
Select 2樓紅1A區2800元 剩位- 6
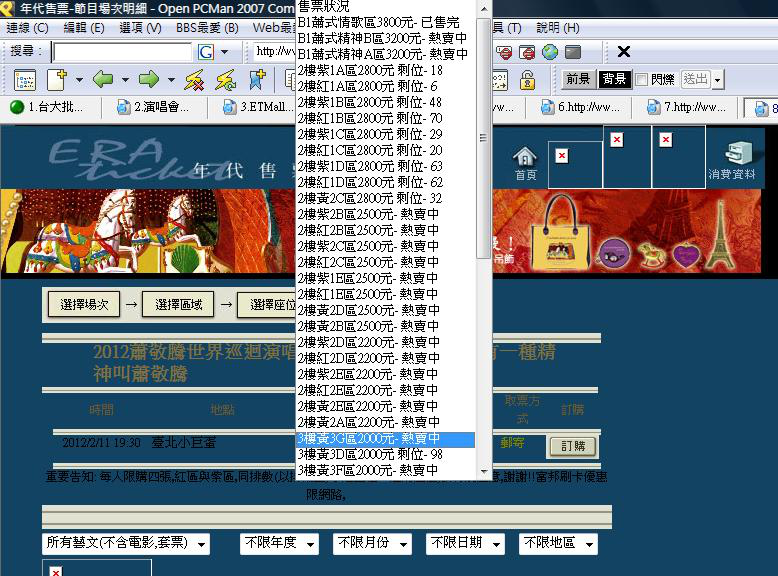click(386, 86)
